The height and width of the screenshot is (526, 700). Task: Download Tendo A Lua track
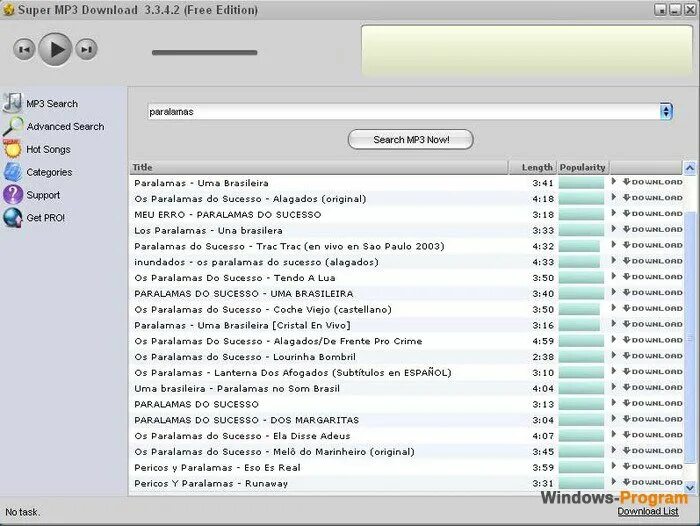click(652, 277)
